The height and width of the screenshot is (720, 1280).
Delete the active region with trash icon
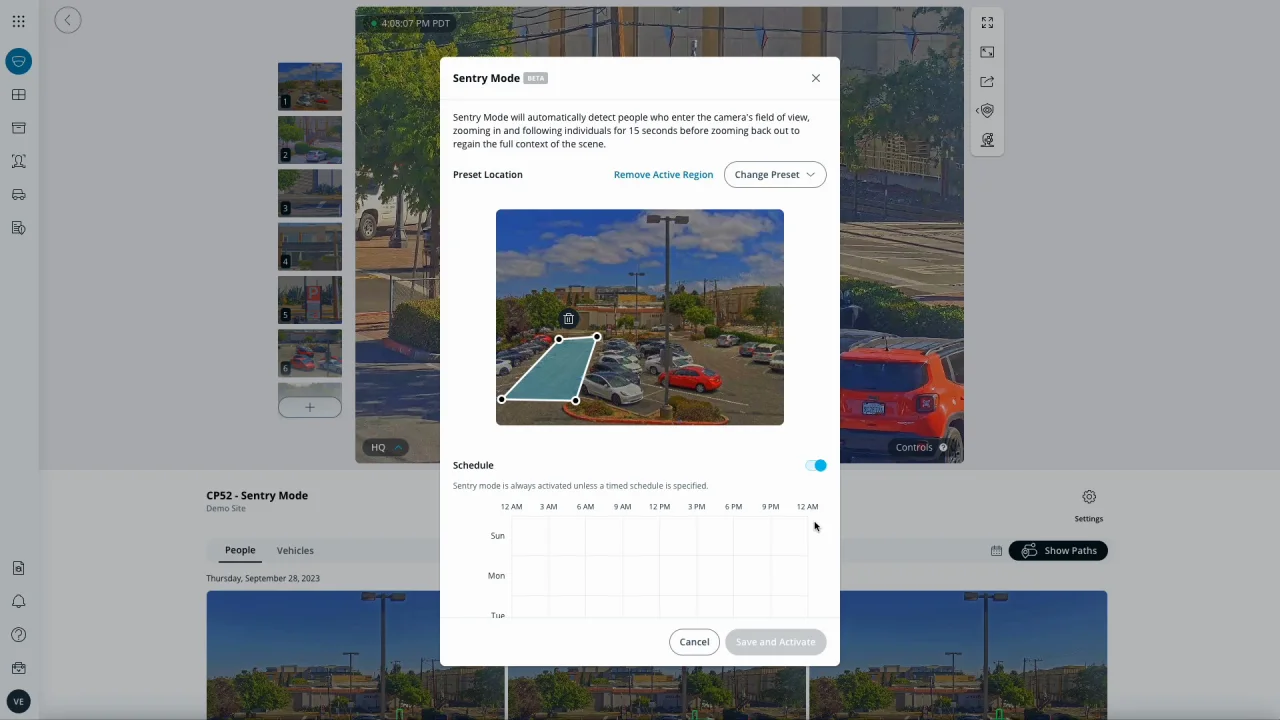(x=568, y=319)
